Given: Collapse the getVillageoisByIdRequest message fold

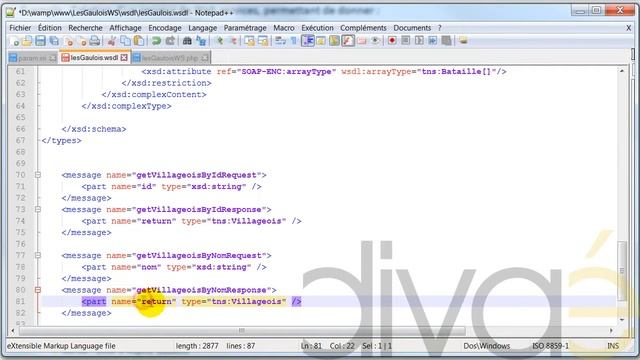Looking at the screenshot, I should tap(38, 175).
